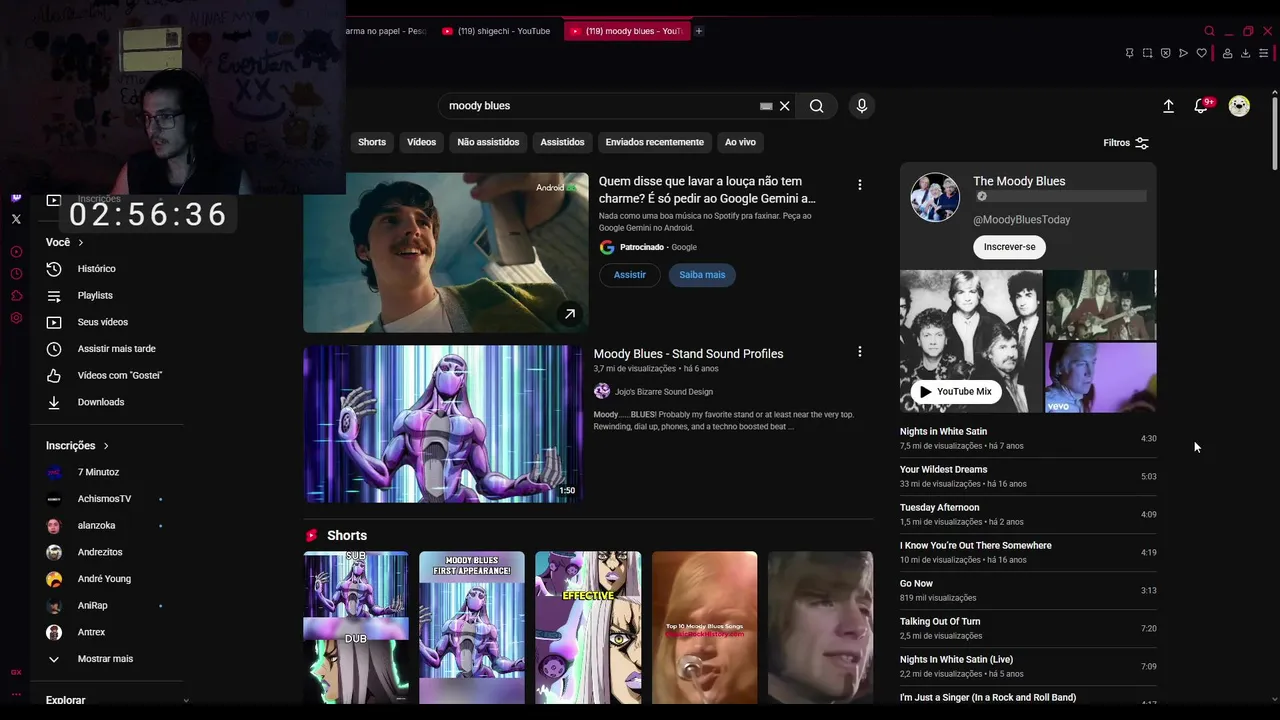Open the account avatar menu
The image size is (1280, 720).
(x=1239, y=106)
